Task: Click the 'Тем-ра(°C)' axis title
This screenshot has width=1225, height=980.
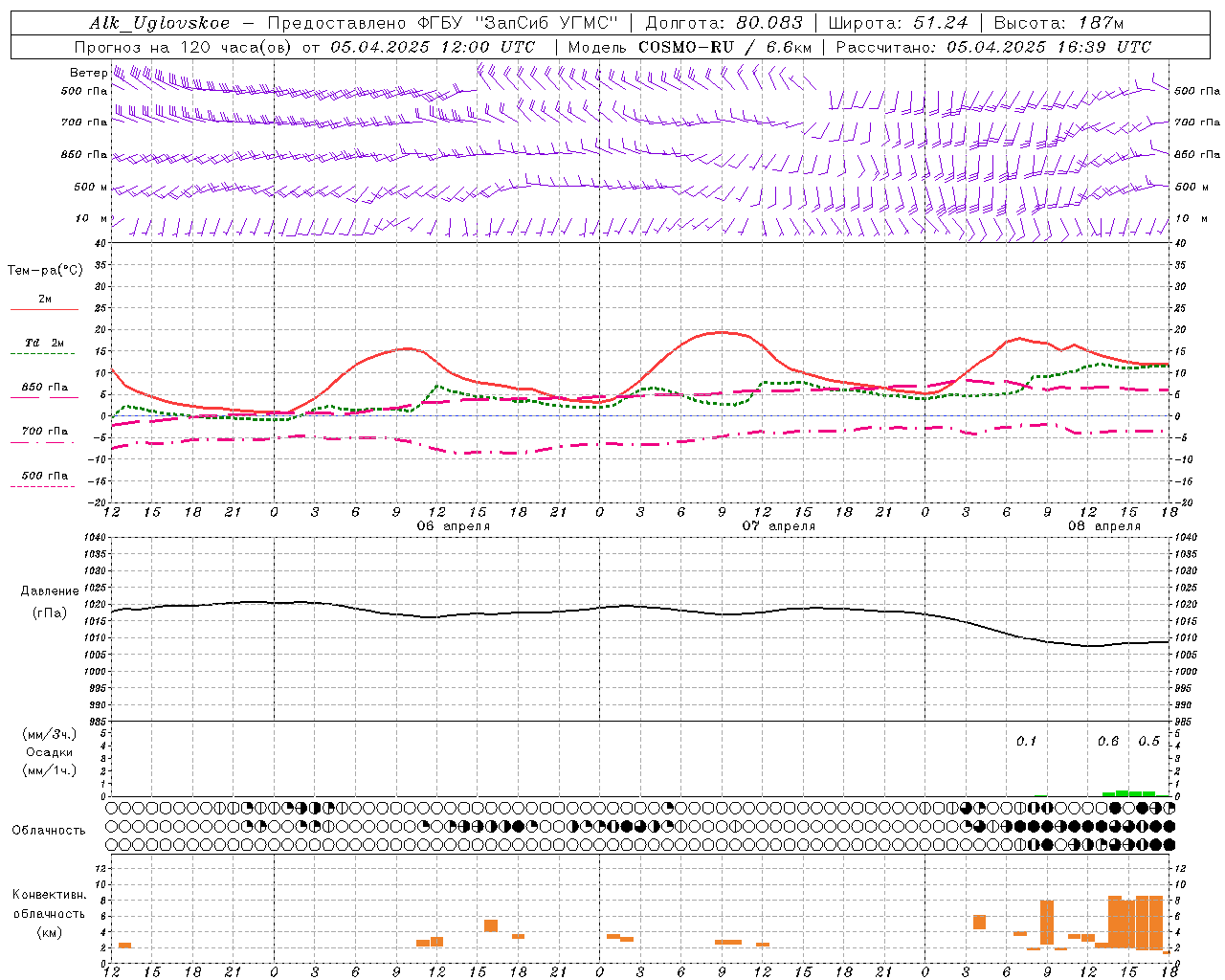Action: point(45,271)
